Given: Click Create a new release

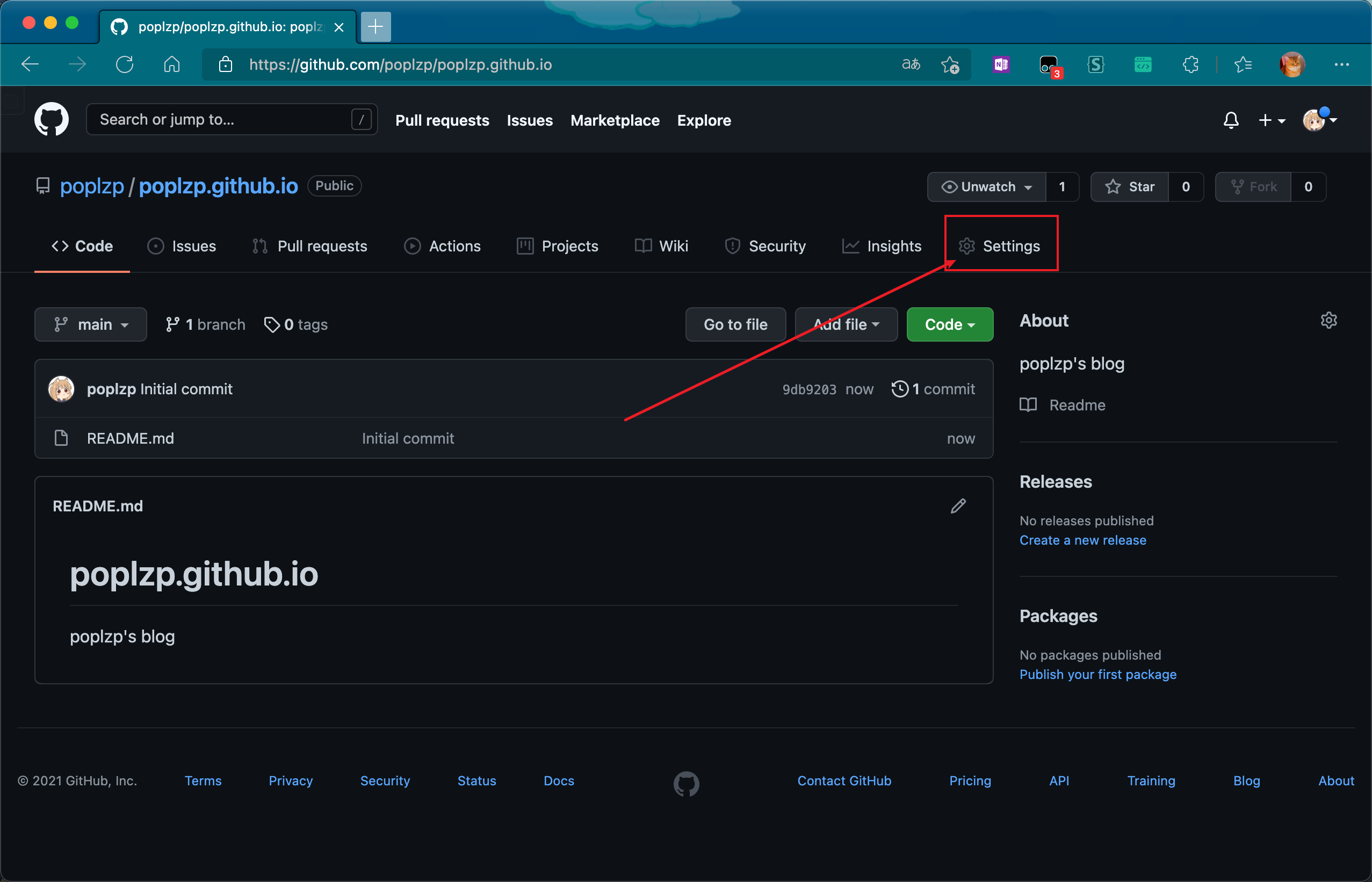Looking at the screenshot, I should coord(1082,540).
